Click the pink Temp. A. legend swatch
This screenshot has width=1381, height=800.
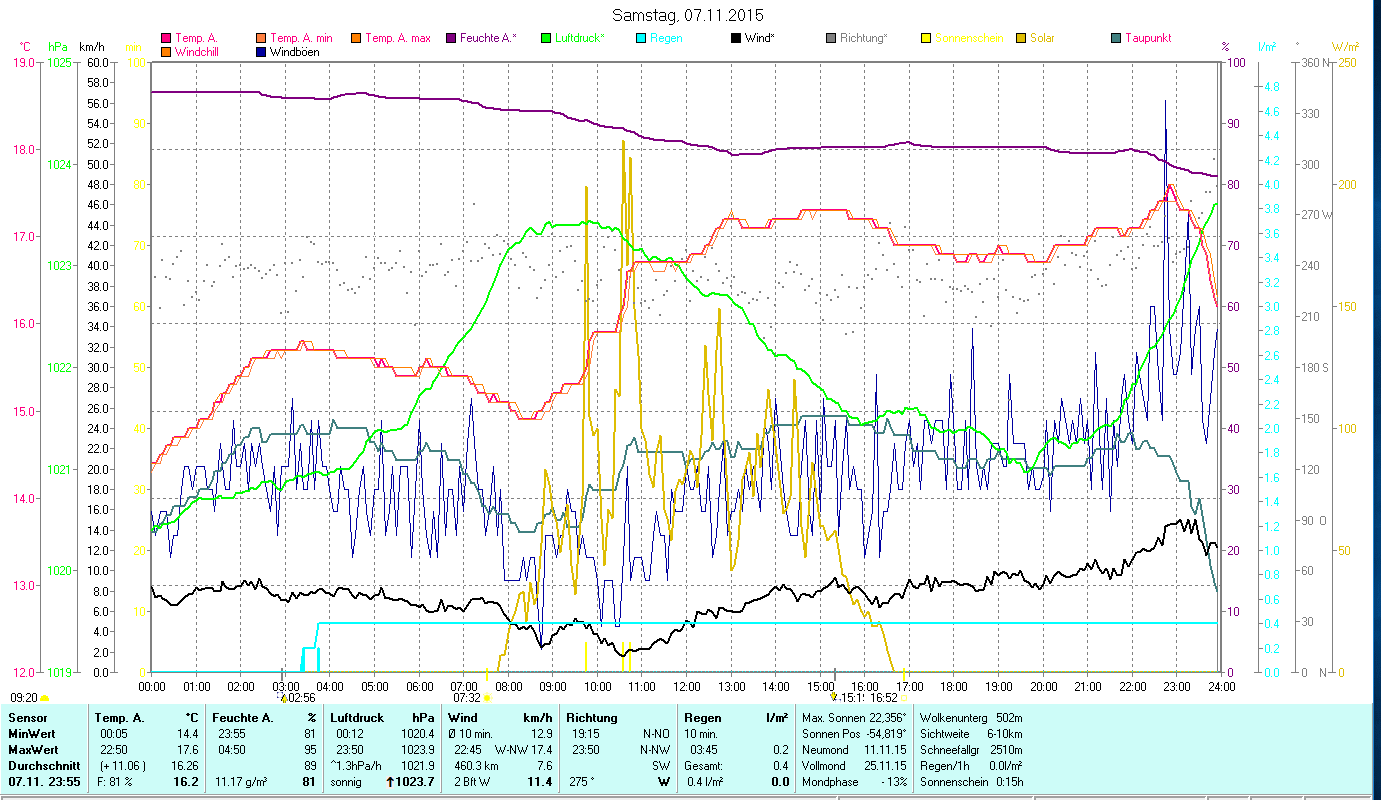[x=166, y=39]
